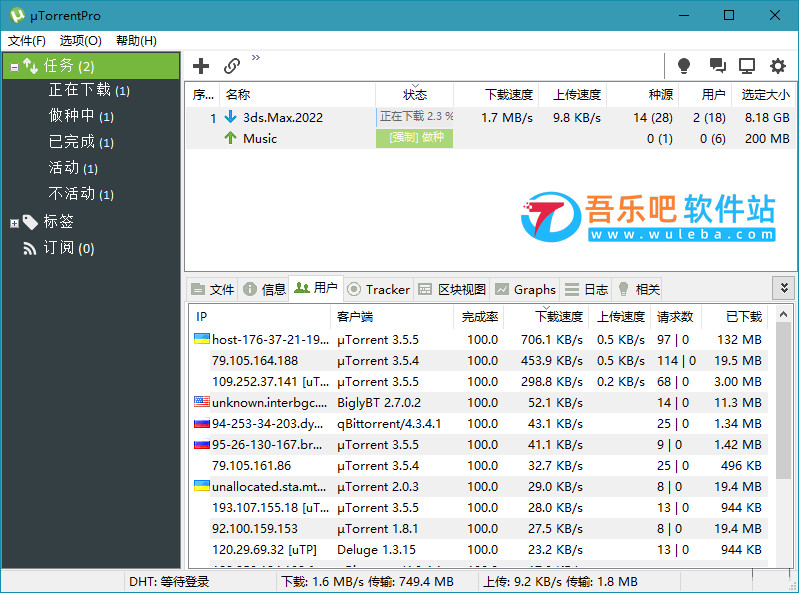This screenshot has width=799, height=593.
Task: Switch to the Tracker tab
Action: pyautogui.click(x=379, y=289)
